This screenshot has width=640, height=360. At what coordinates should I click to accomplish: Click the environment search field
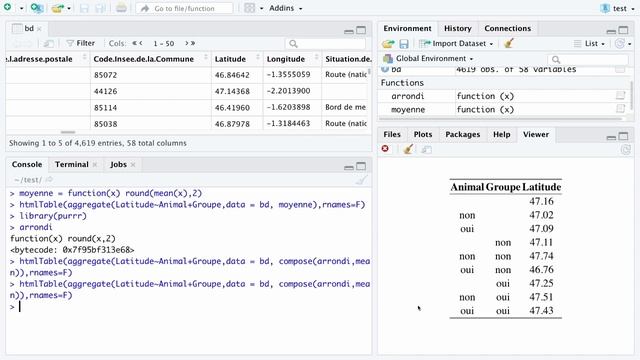(x=589, y=60)
